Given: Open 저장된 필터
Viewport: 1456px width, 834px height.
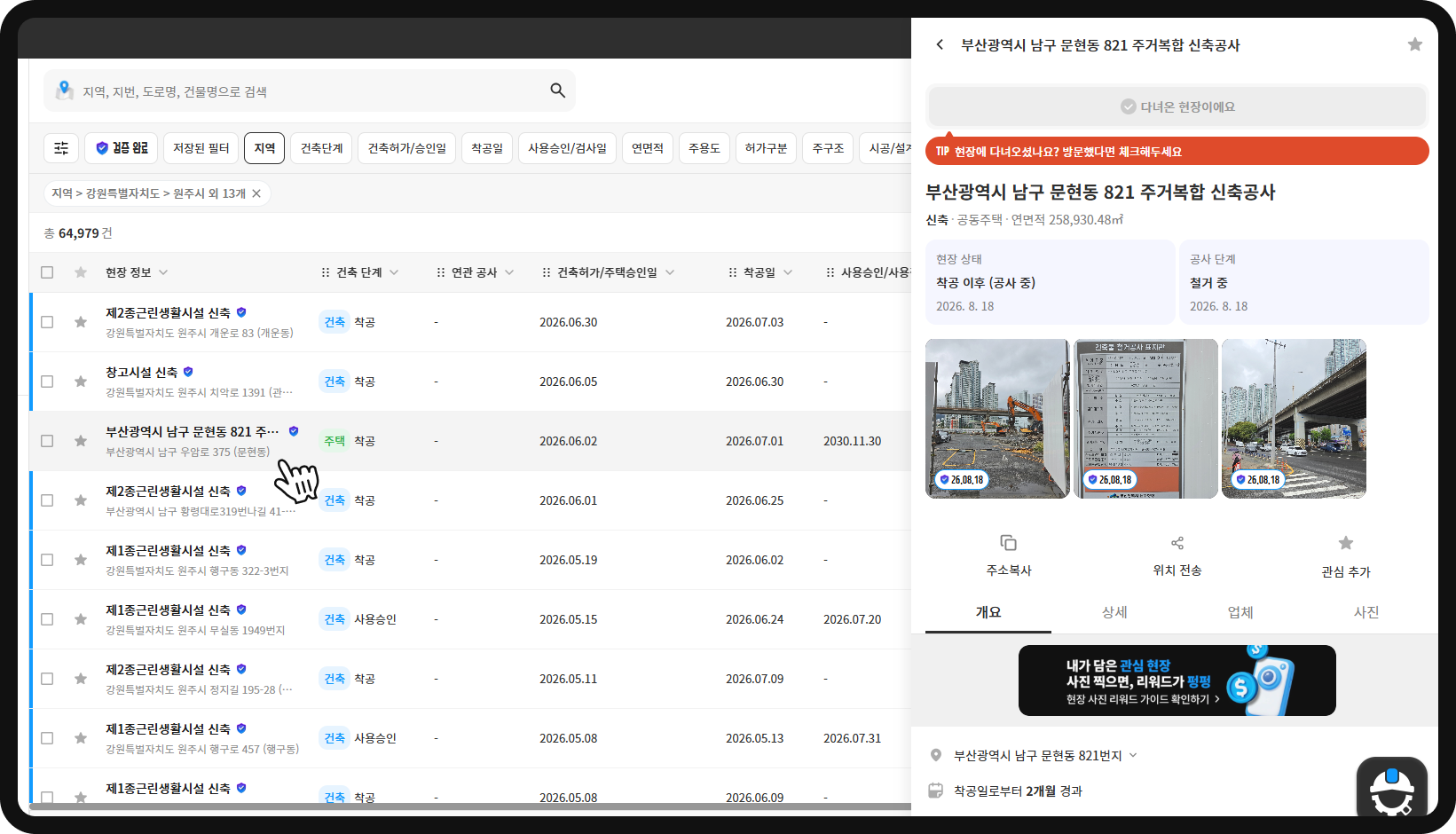Looking at the screenshot, I should click(x=201, y=148).
